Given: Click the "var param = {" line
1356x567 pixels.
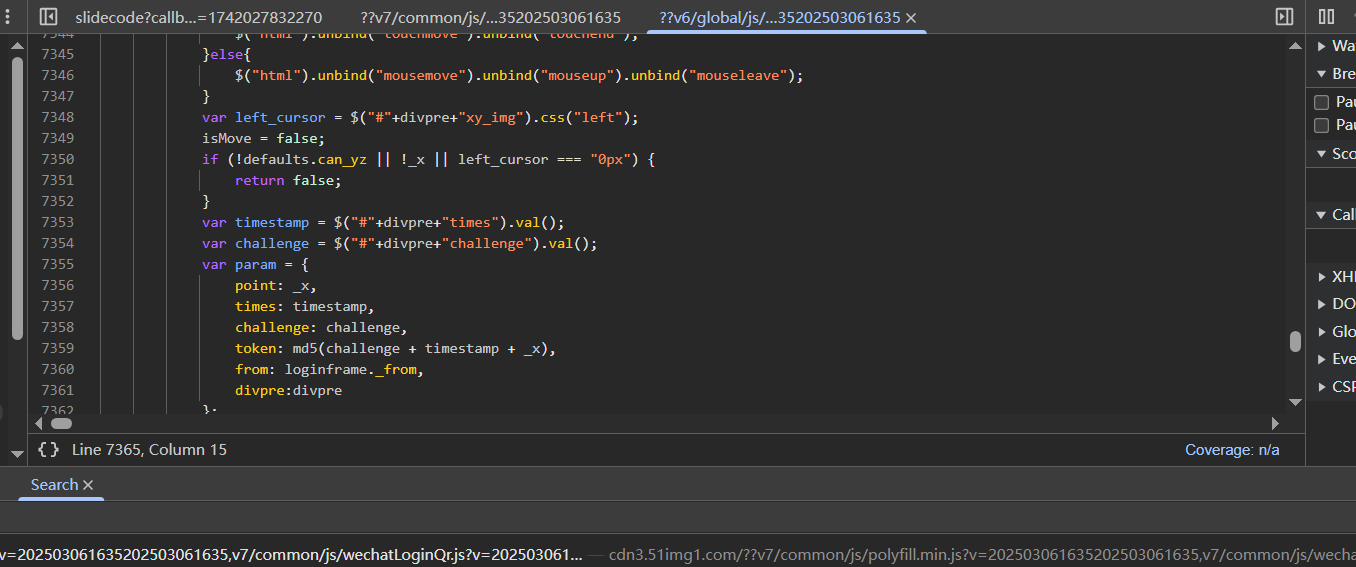Looking at the screenshot, I should coord(256,264).
